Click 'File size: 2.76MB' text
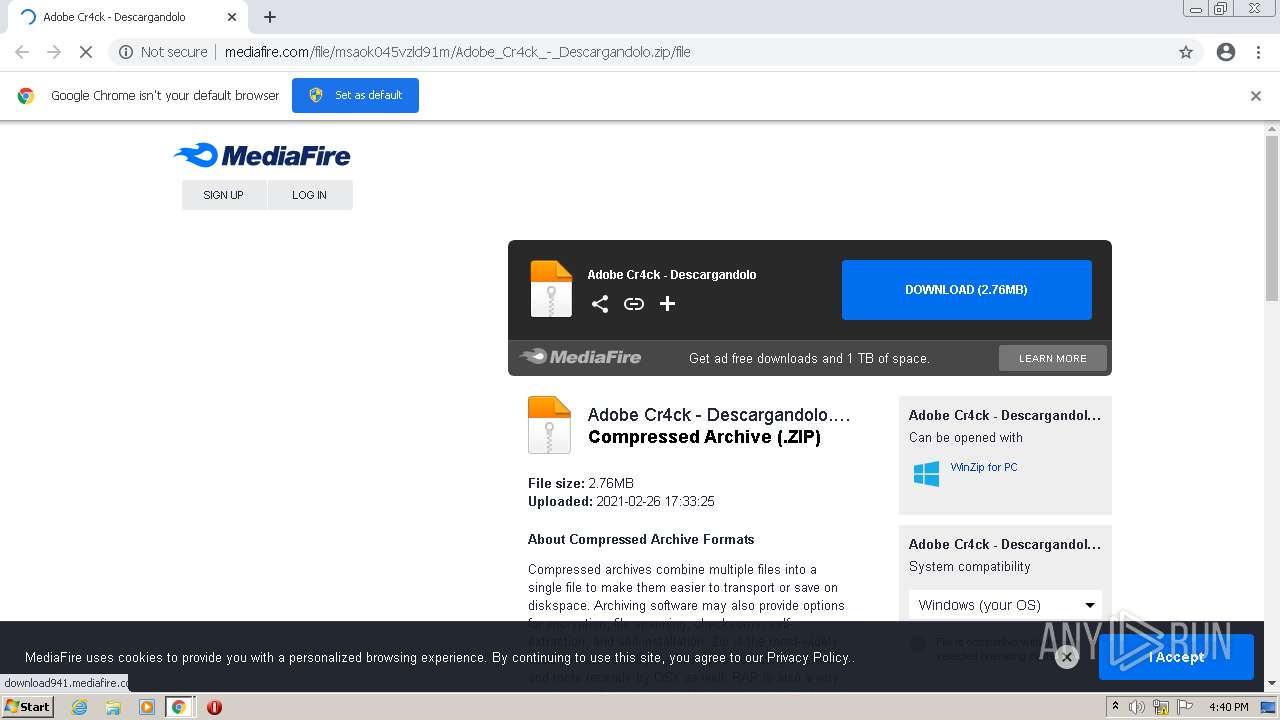1280x720 pixels. coord(581,483)
